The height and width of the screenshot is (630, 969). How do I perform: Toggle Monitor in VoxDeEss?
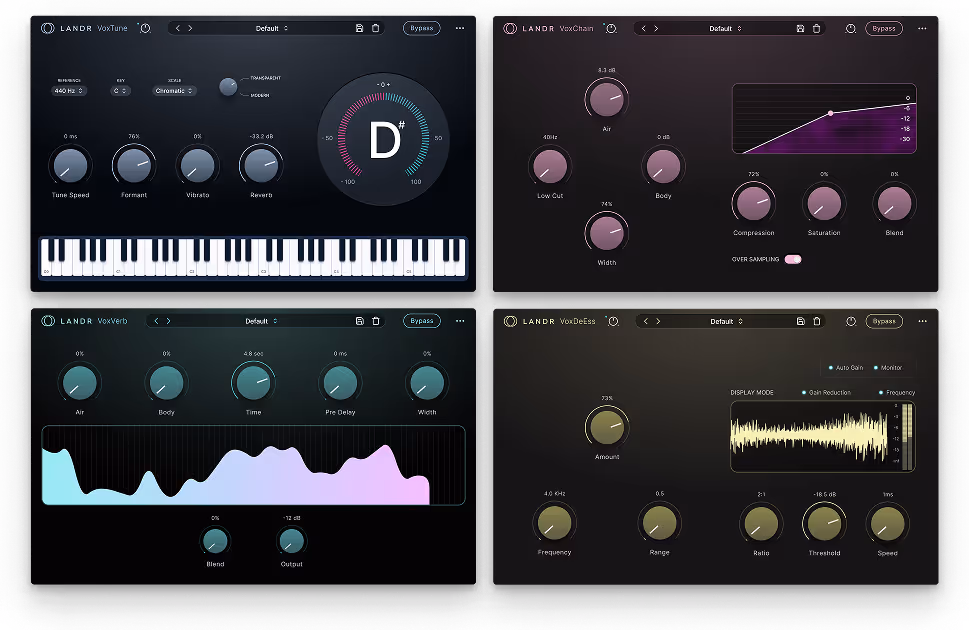tap(887, 368)
